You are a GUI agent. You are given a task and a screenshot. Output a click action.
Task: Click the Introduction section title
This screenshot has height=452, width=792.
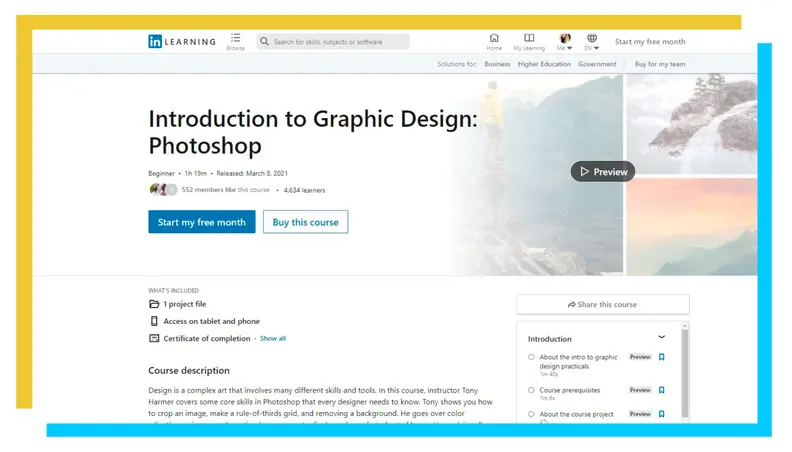pyautogui.click(x=550, y=339)
